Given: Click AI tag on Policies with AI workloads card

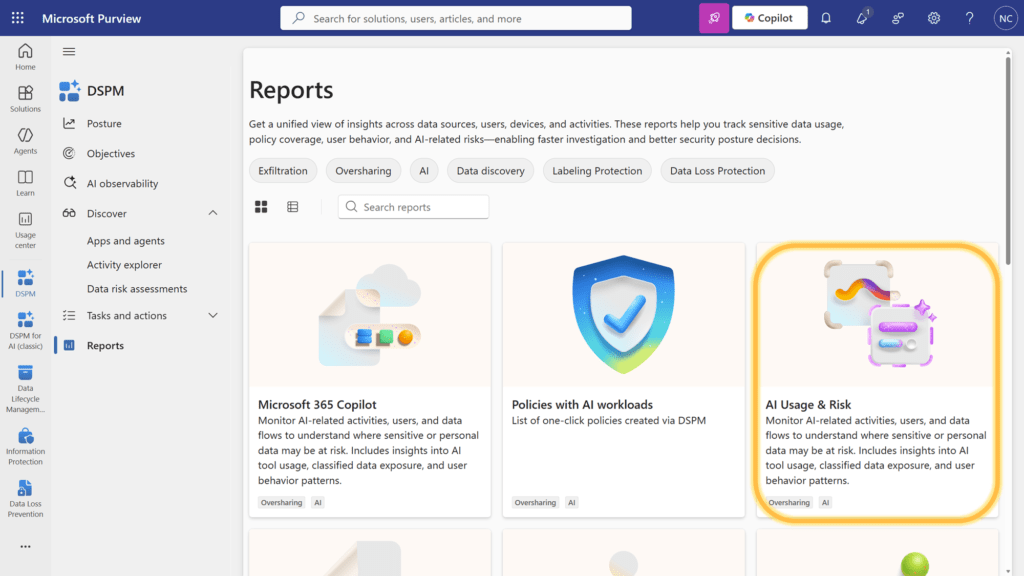Looking at the screenshot, I should (x=571, y=502).
